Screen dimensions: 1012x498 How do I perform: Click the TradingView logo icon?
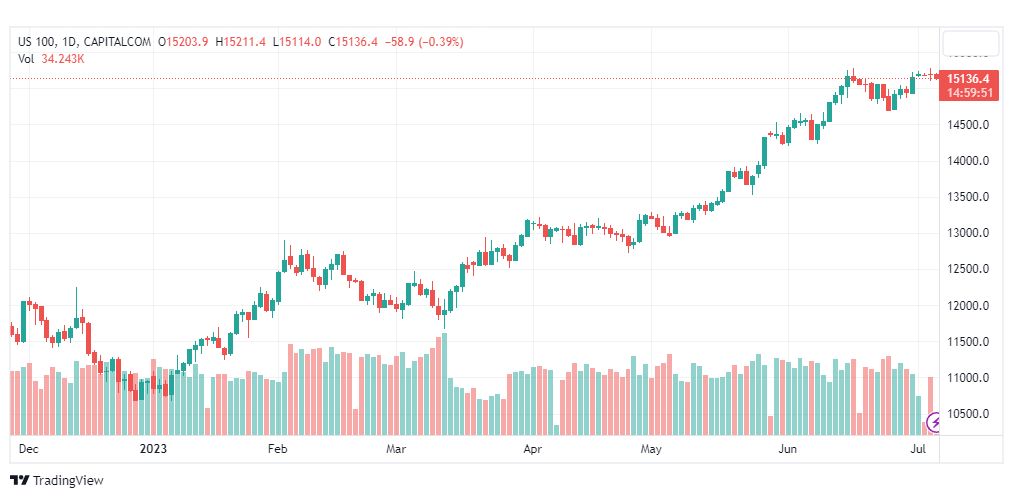pyautogui.click(x=19, y=481)
